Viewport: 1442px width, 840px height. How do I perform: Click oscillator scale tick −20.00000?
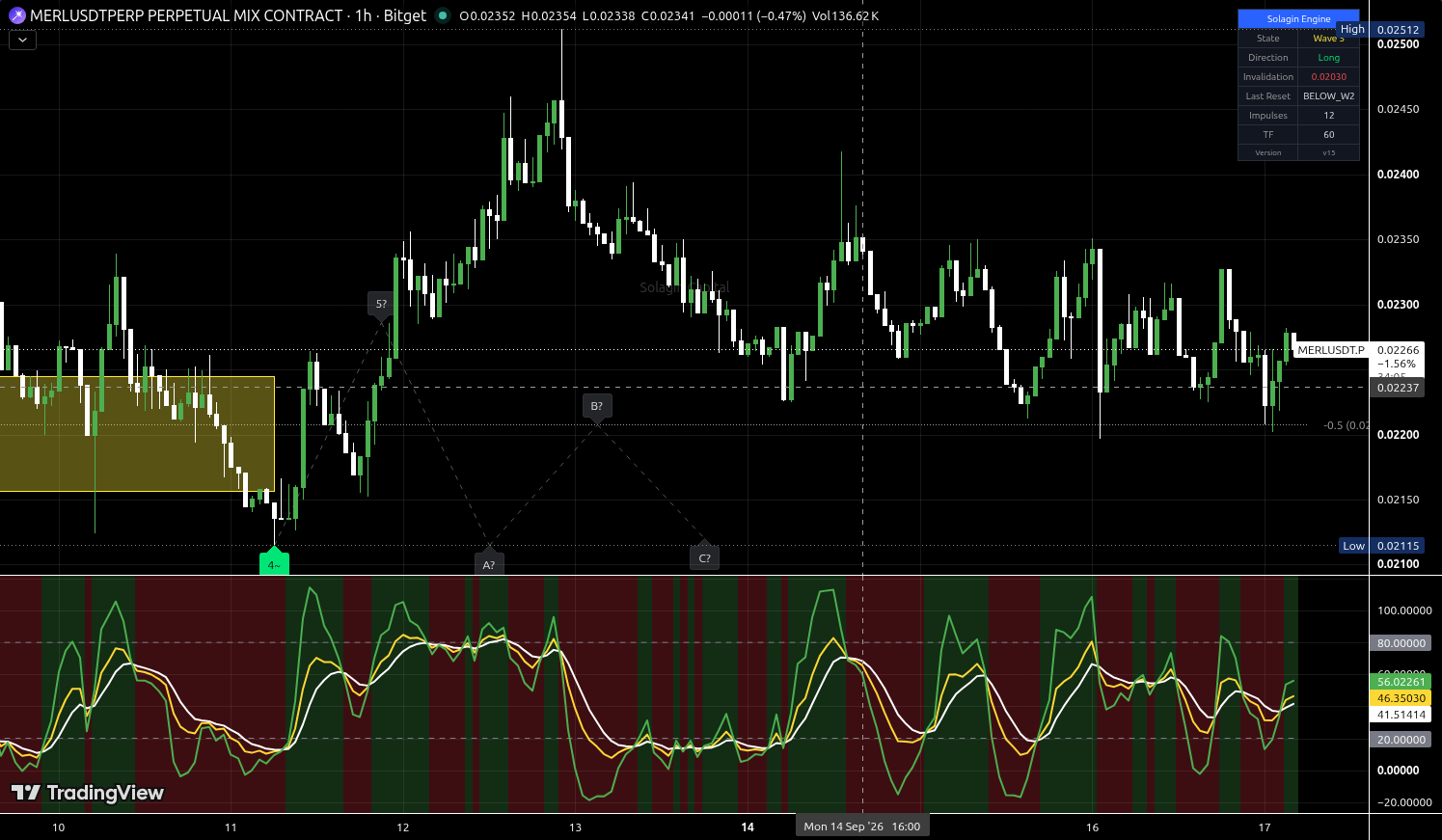pyautogui.click(x=1404, y=802)
